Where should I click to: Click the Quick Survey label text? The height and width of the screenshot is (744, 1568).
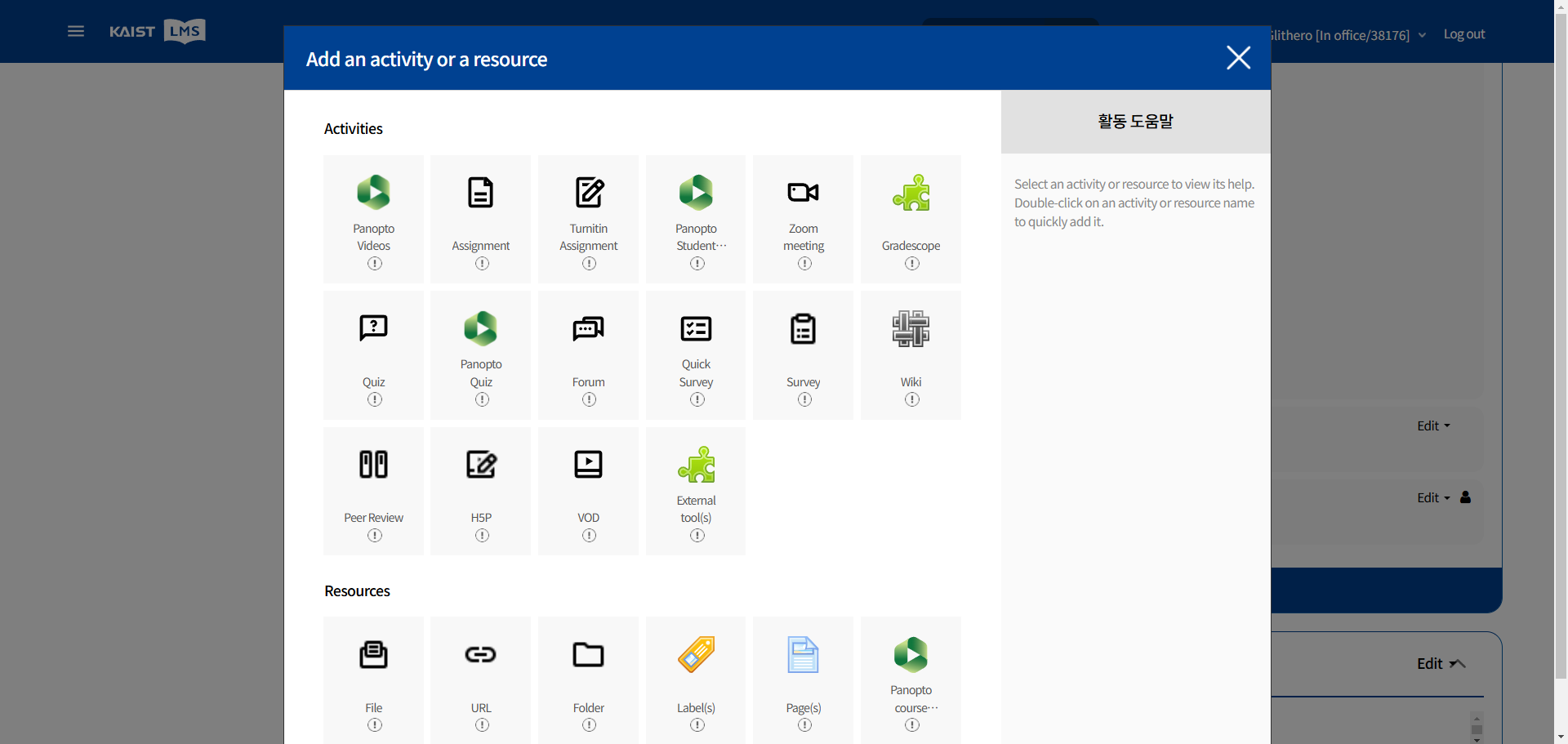tap(697, 373)
